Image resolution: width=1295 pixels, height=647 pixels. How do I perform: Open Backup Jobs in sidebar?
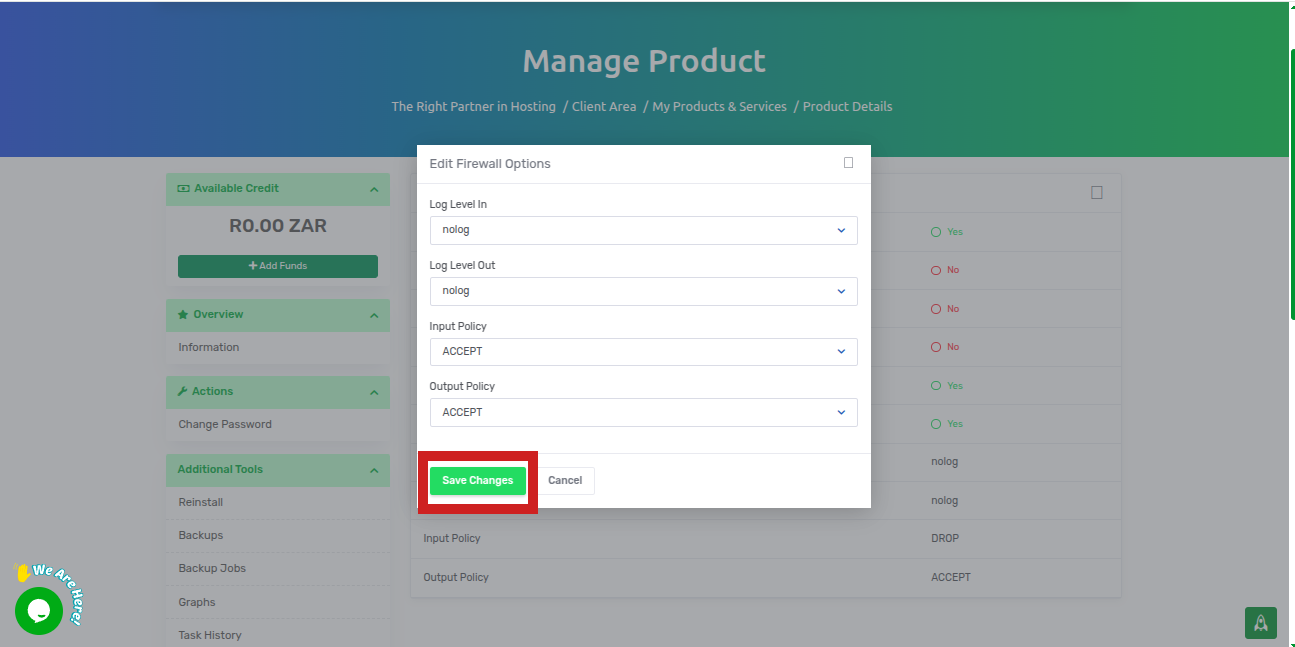pos(212,568)
